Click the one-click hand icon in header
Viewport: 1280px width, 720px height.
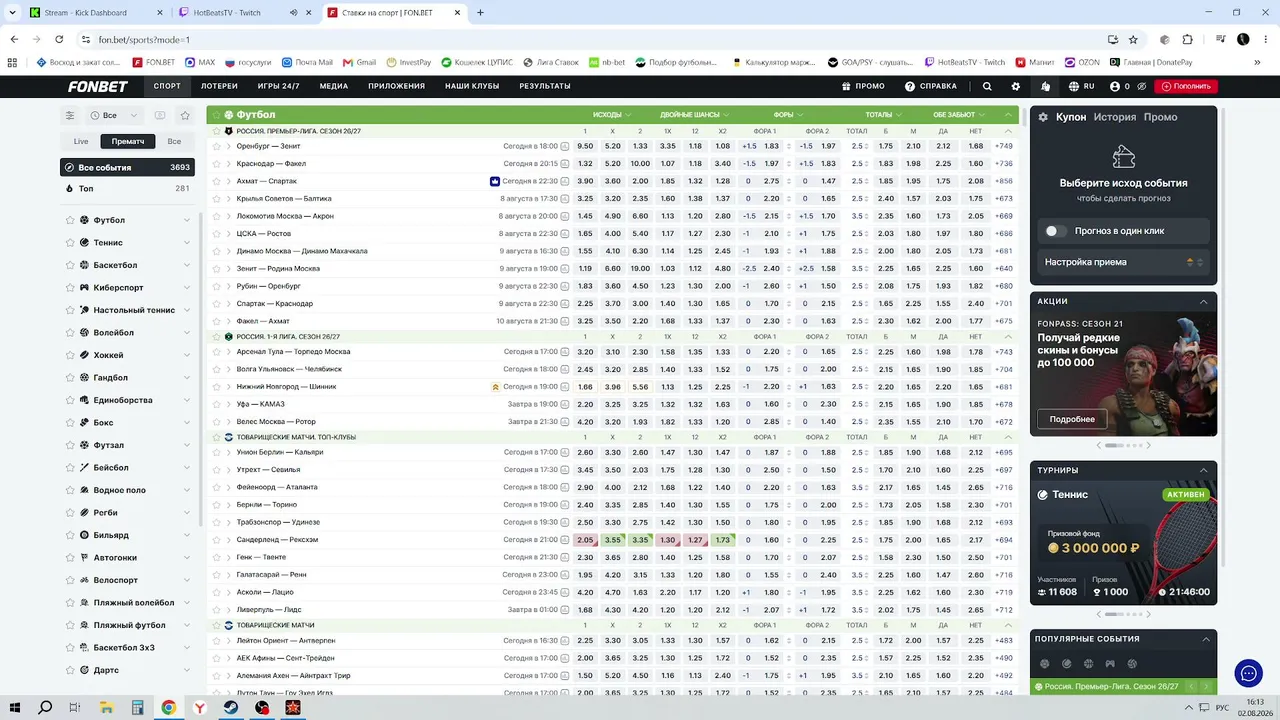coord(1045,86)
